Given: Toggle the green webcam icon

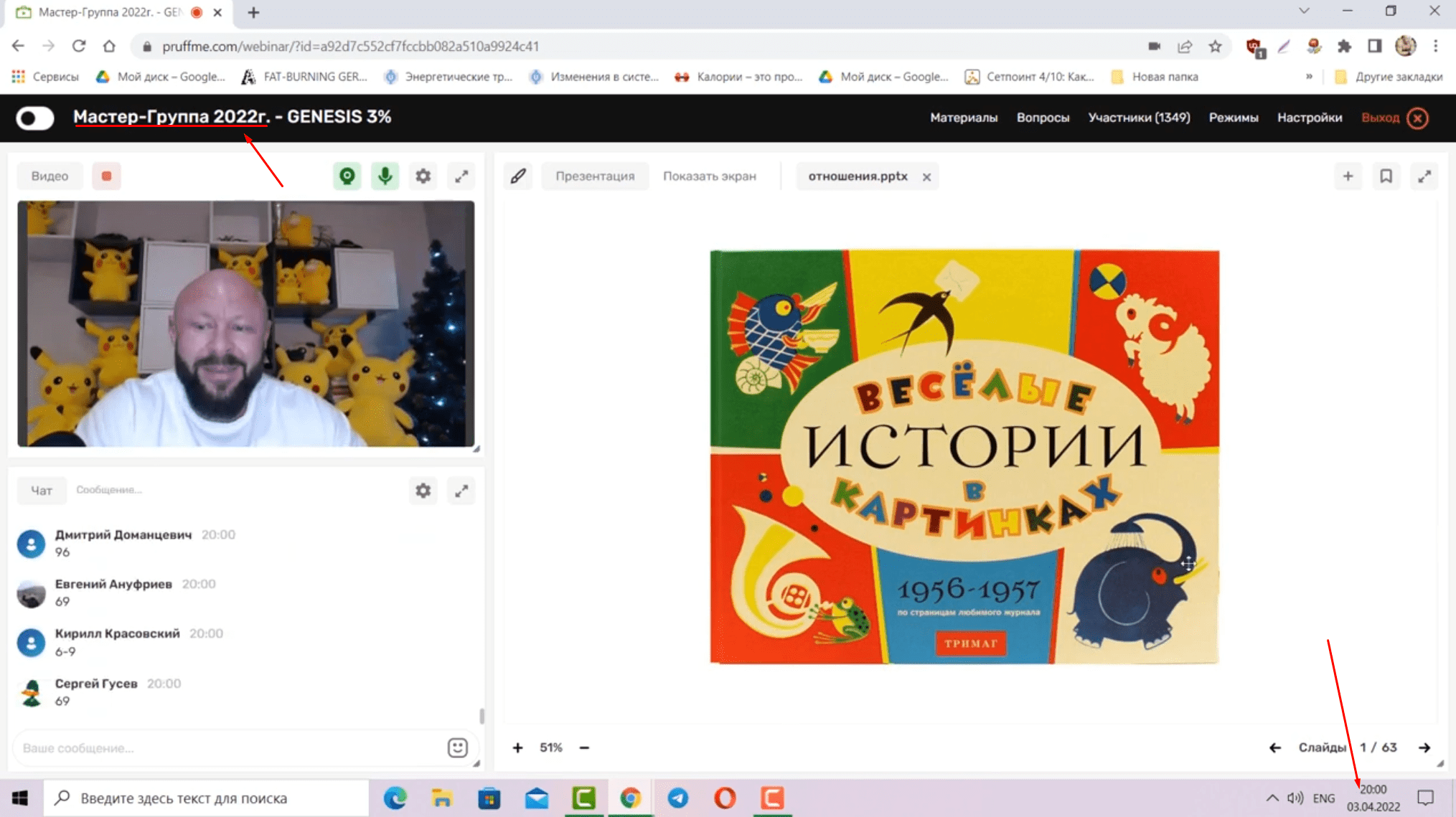Looking at the screenshot, I should tap(347, 176).
